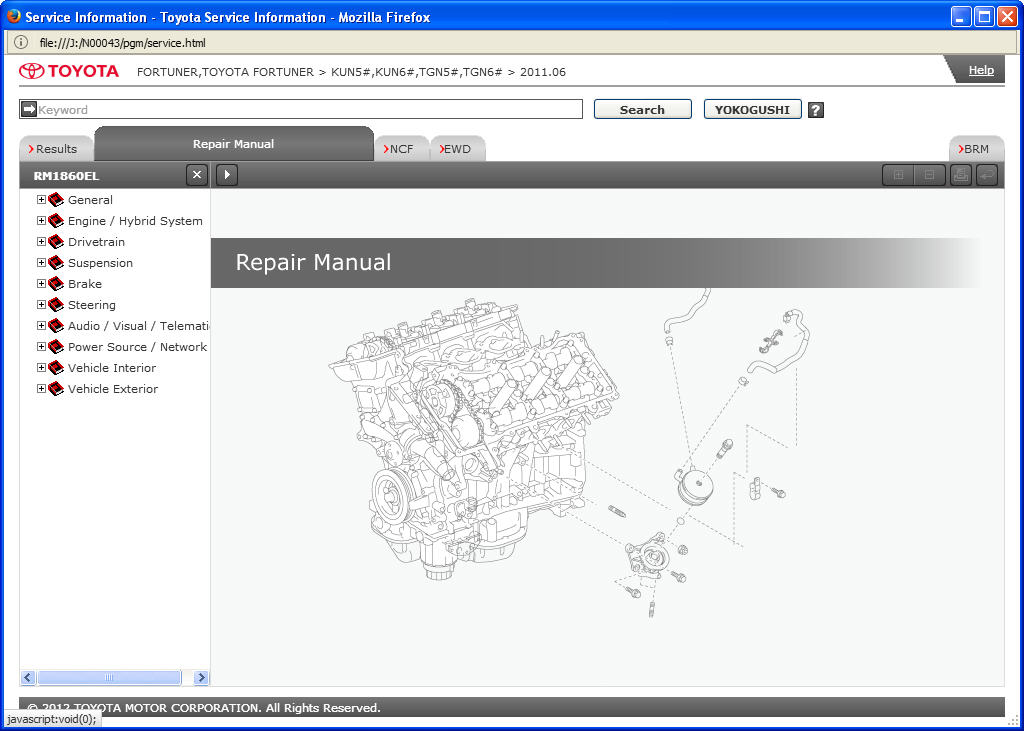1024x731 pixels.
Task: Click the file URL in address bar
Action: pos(122,43)
